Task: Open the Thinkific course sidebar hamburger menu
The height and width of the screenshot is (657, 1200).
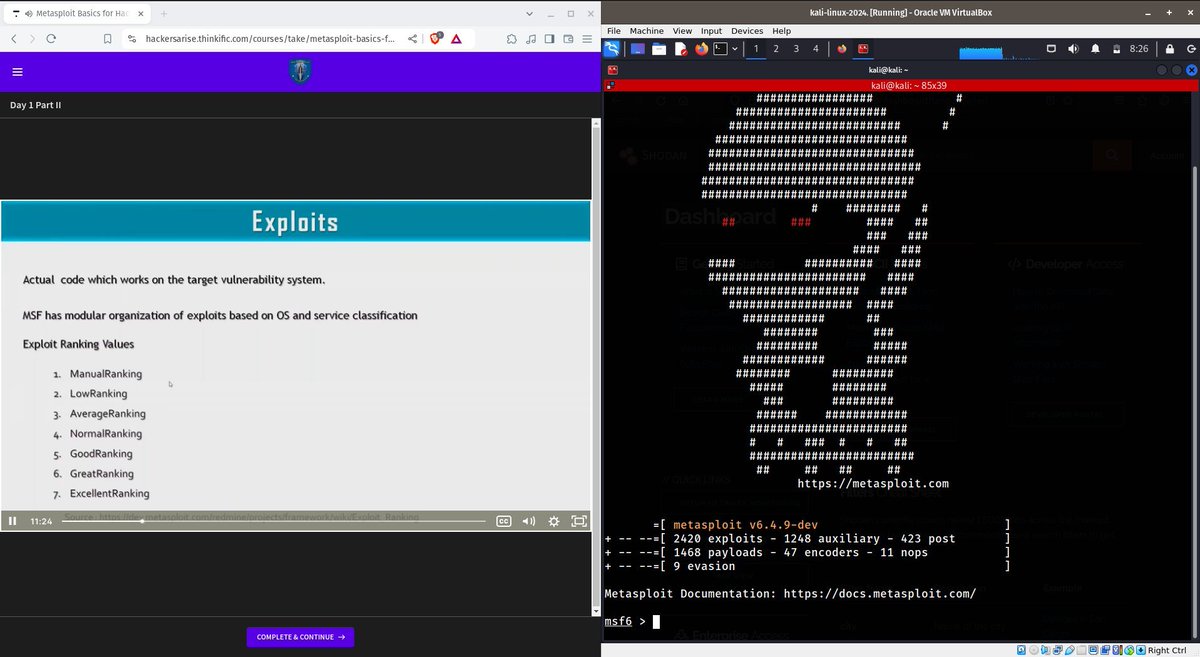Action: click(x=17, y=71)
